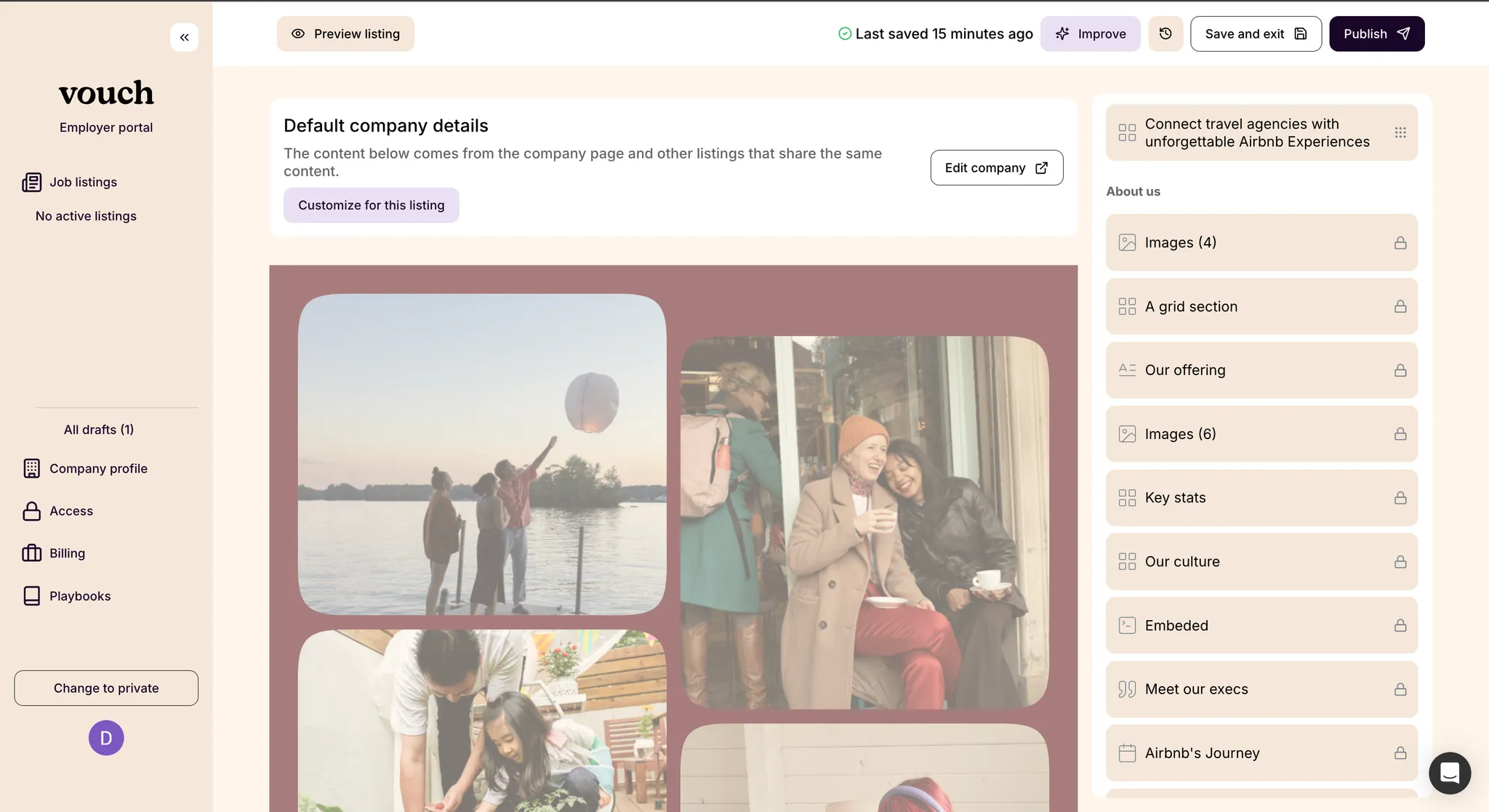Go to Company profile page
The image size is (1489, 812).
[x=98, y=469]
